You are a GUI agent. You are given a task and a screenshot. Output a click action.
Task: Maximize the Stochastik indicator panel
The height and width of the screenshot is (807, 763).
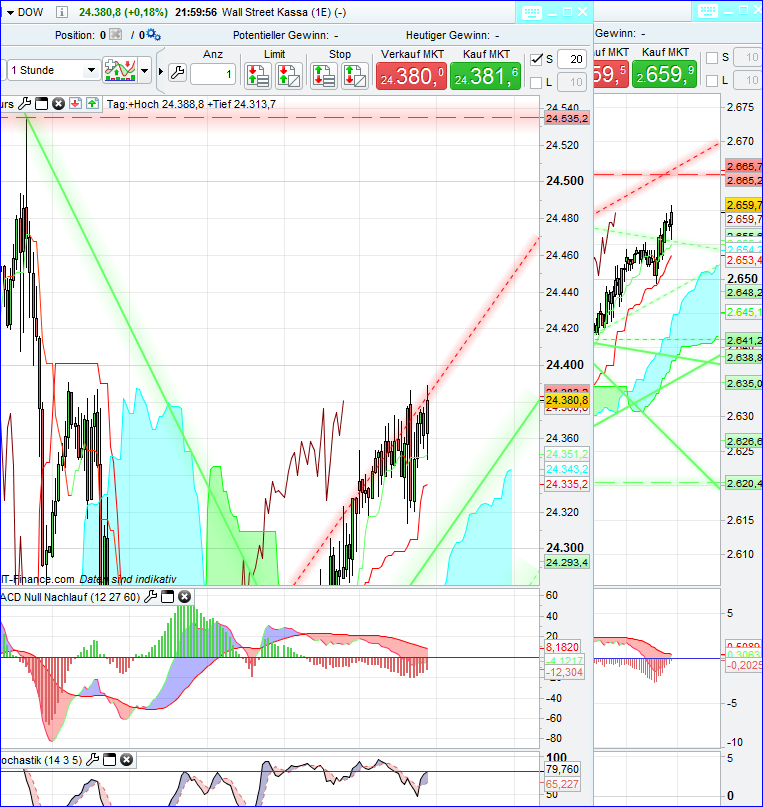(x=110, y=760)
